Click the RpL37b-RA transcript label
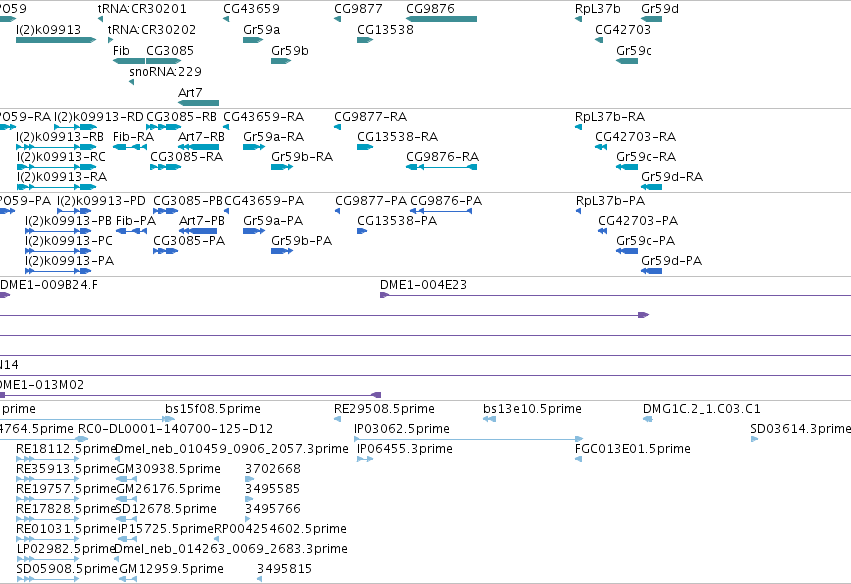 point(610,117)
